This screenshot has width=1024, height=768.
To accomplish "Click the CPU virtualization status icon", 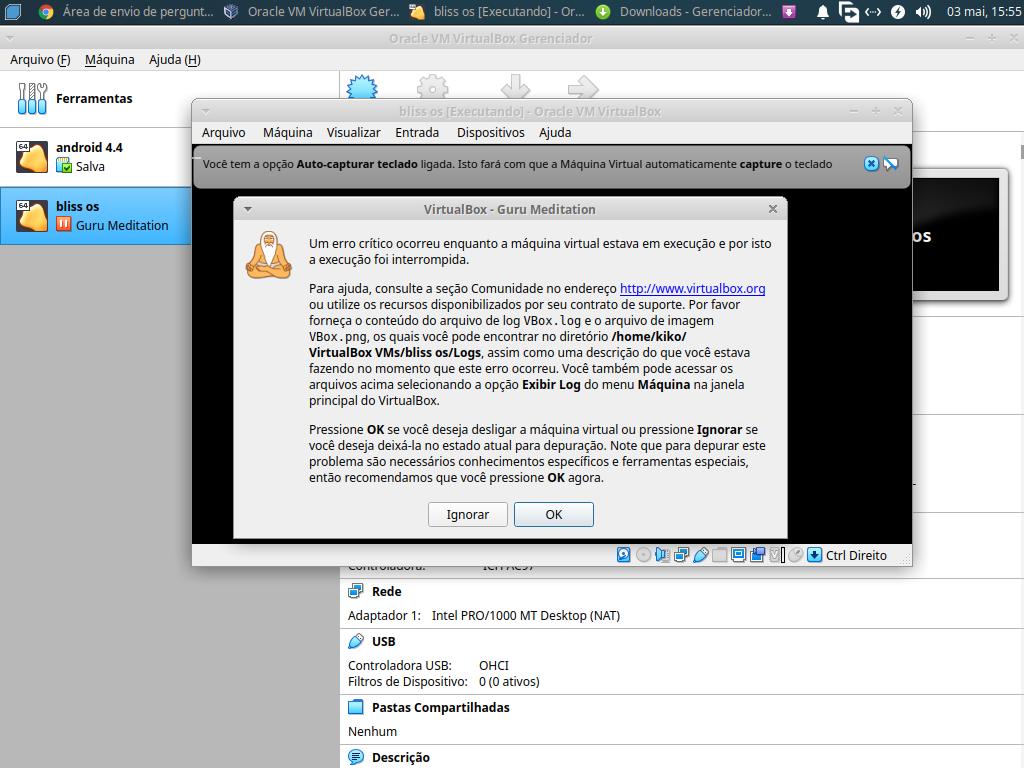I will pyautogui.click(x=776, y=555).
